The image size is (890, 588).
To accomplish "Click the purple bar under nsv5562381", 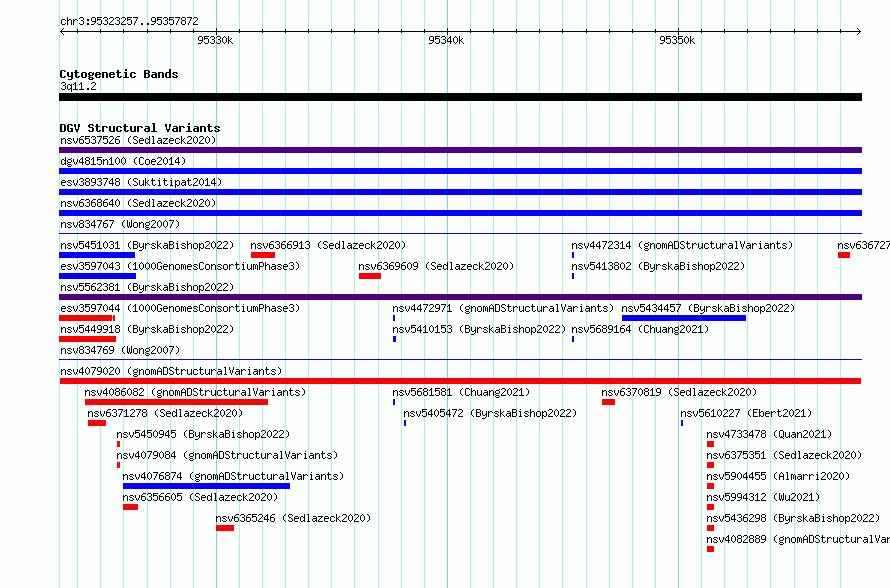I will [460, 297].
